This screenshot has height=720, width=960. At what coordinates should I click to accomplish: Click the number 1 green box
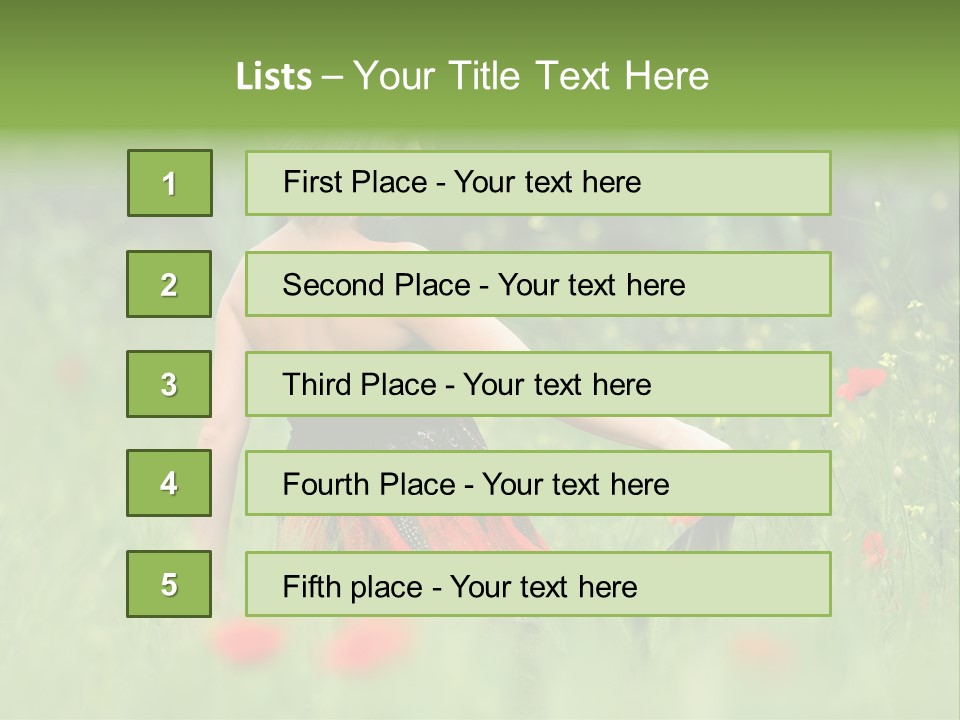(170, 183)
